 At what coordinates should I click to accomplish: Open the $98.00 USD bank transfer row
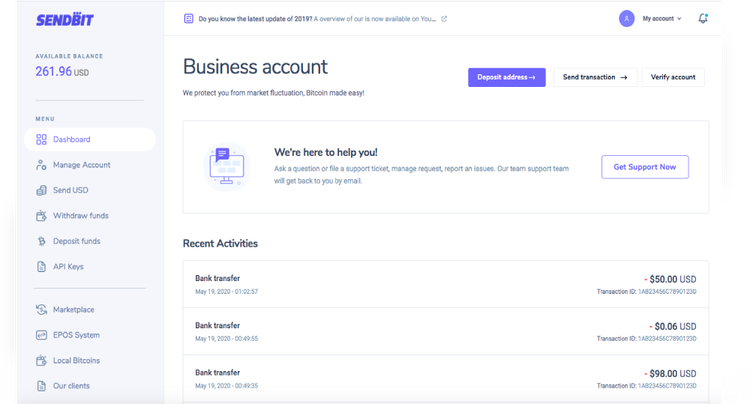pyautogui.click(x=445, y=378)
